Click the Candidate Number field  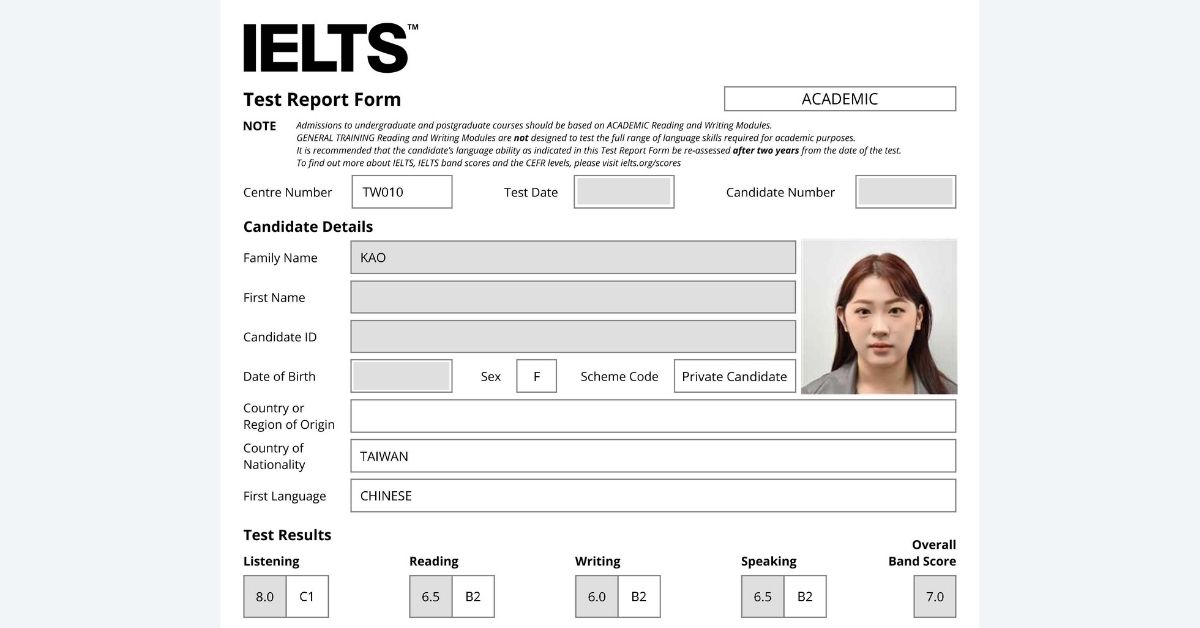click(905, 191)
